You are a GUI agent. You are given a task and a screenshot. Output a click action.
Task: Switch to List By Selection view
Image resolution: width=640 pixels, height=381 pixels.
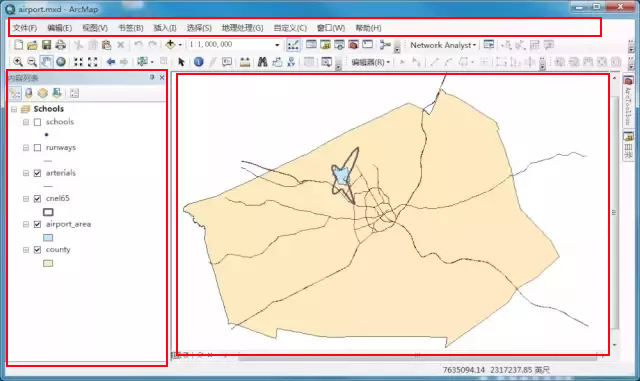57,94
